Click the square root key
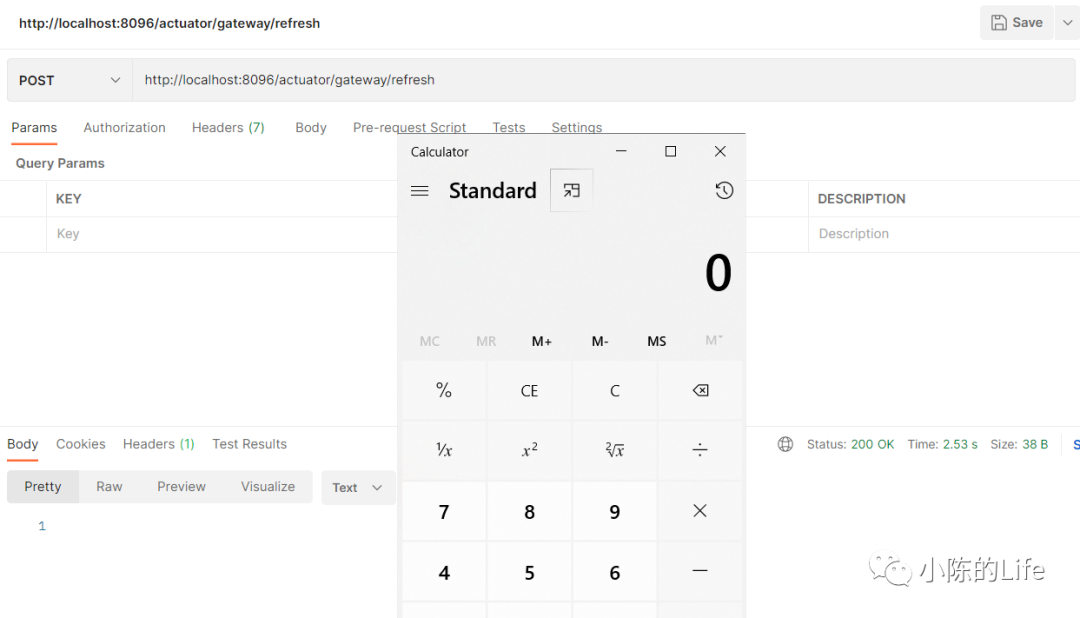The image size is (1080, 618). [615, 450]
